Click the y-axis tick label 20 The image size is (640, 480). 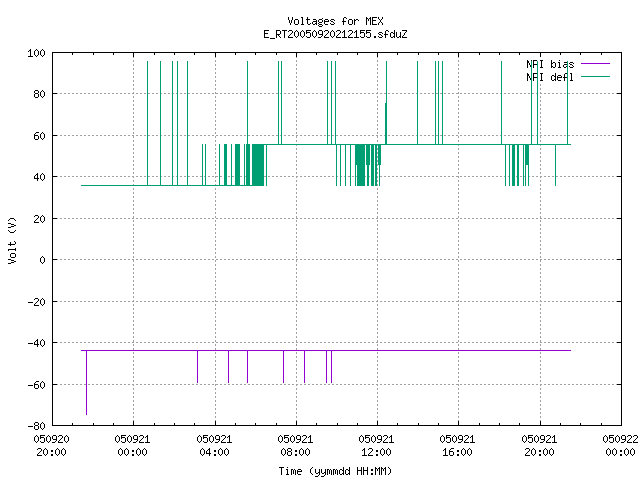(39, 219)
